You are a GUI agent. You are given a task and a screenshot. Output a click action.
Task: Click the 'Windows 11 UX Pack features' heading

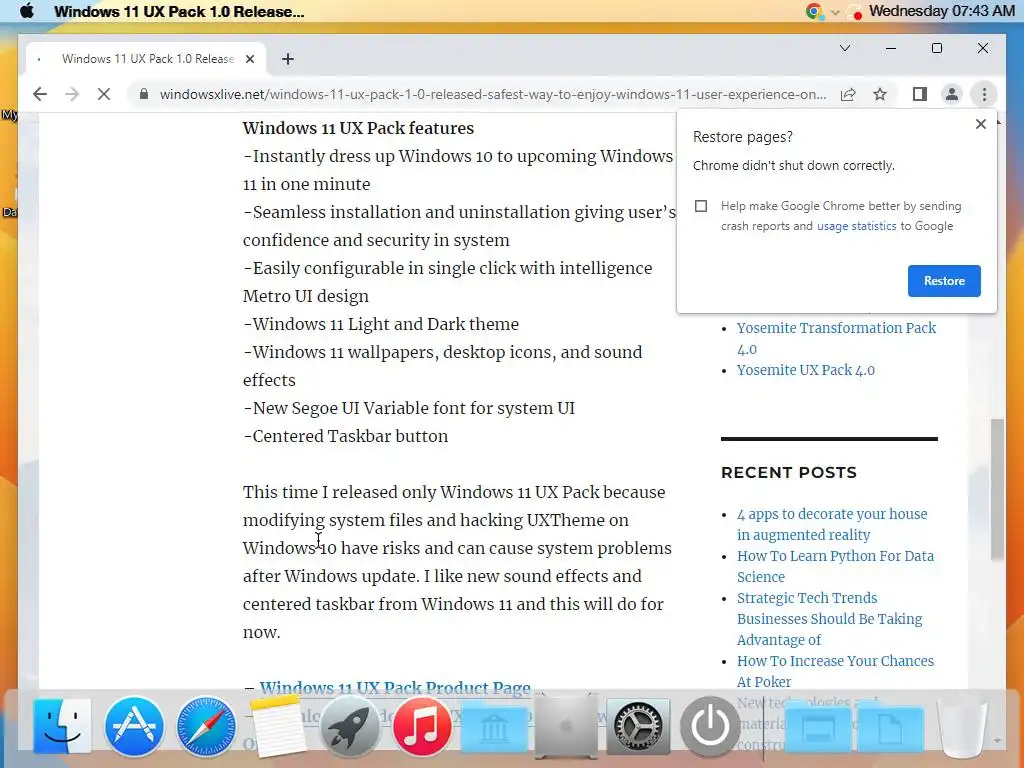[359, 128]
